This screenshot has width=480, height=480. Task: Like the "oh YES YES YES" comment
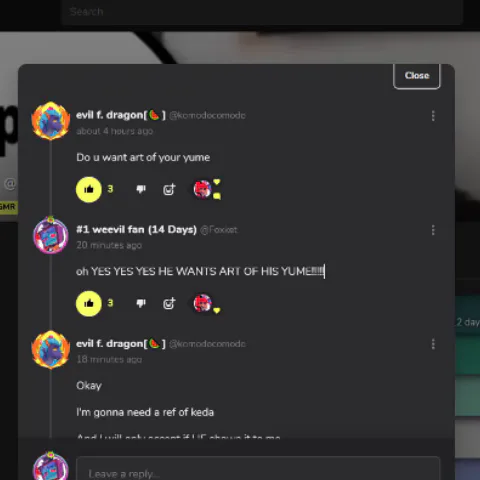pos(89,303)
